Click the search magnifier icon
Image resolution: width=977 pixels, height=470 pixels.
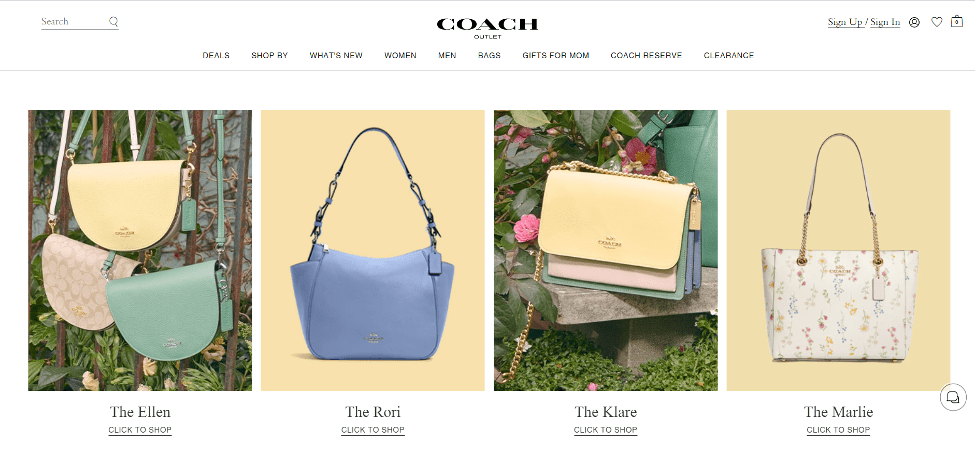click(x=113, y=21)
